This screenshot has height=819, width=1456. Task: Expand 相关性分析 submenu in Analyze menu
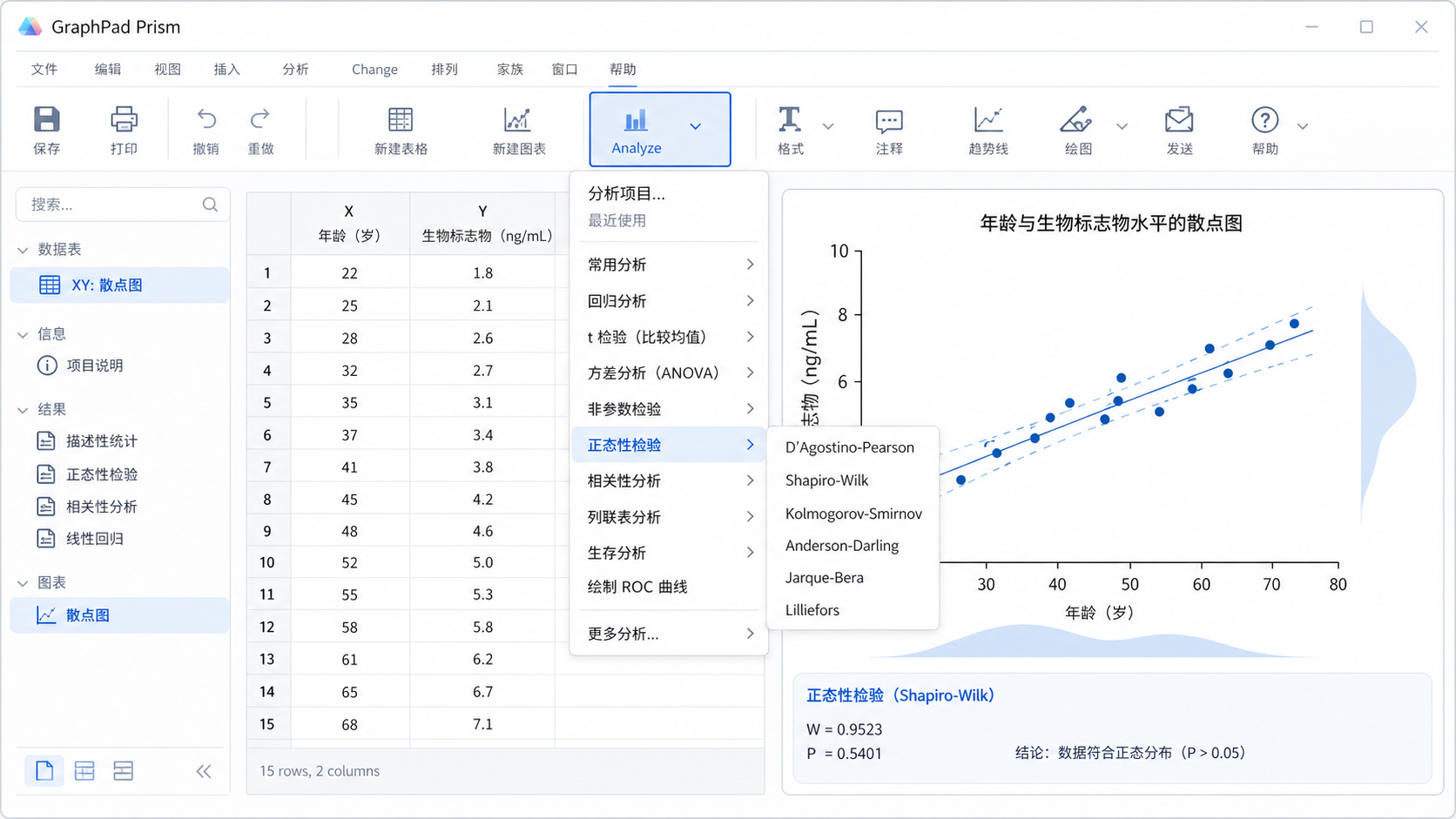tap(669, 480)
